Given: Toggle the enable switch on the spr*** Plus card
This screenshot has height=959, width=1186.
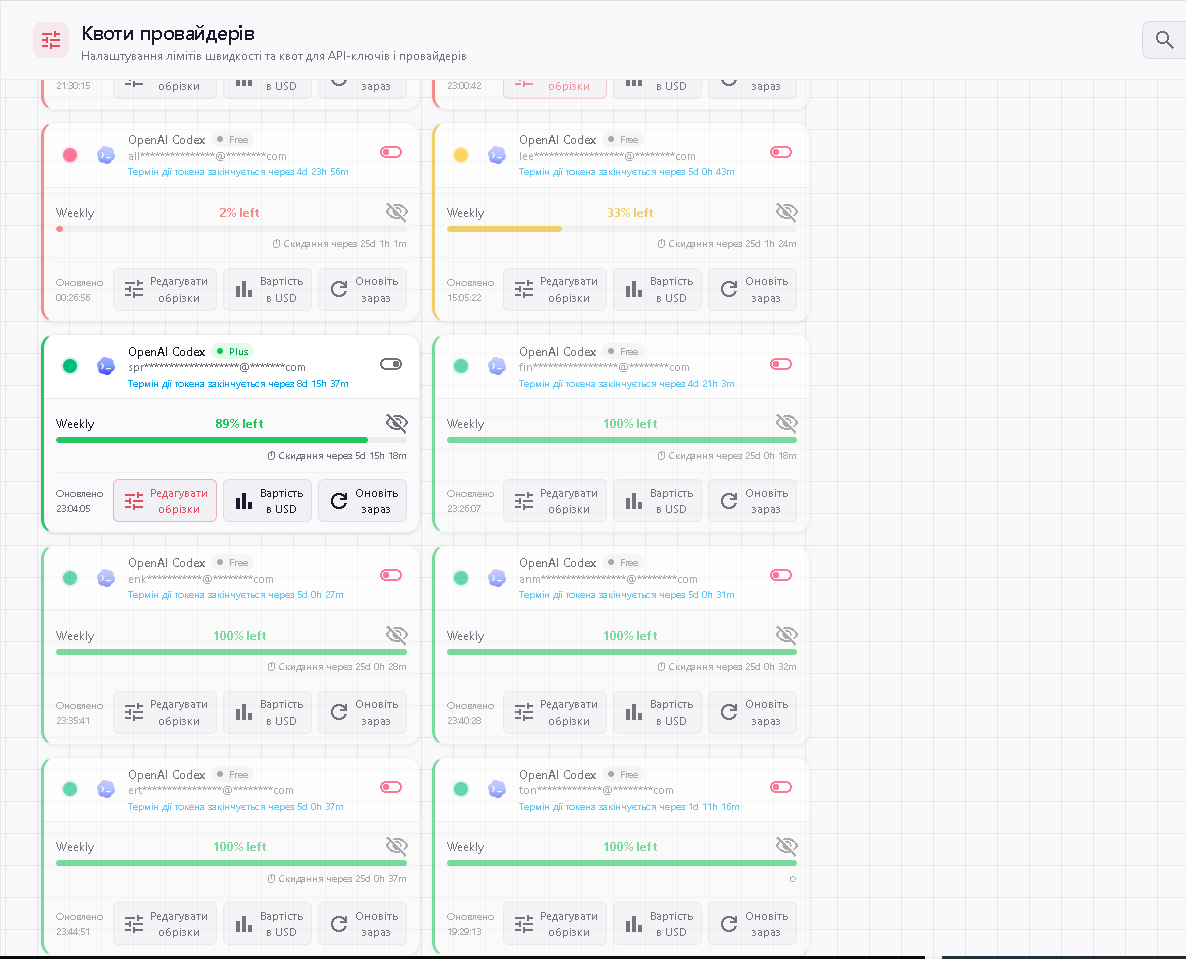Looking at the screenshot, I should 391,364.
